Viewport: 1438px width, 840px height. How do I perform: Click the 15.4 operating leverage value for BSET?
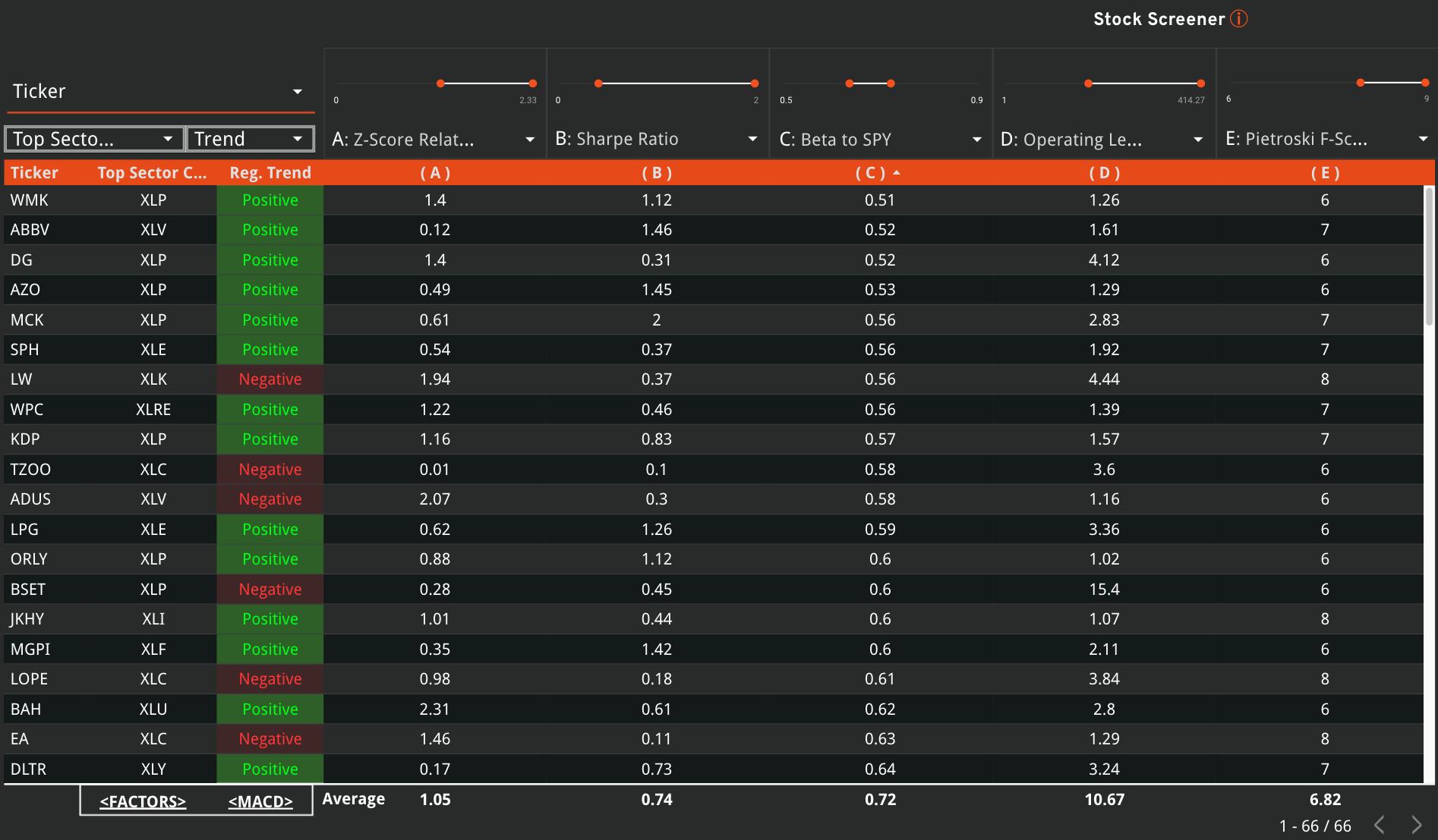(1104, 590)
